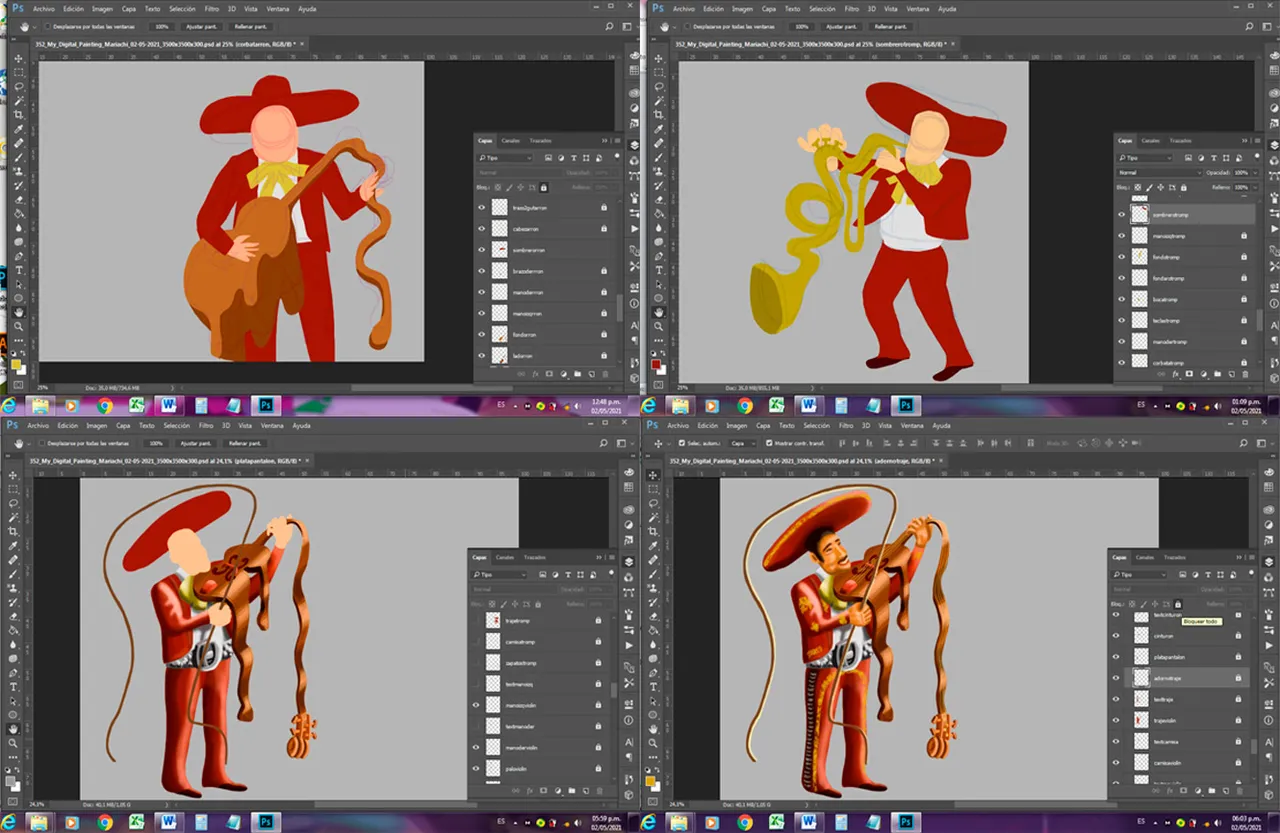1280x833 pixels.
Task: Select the Eyedropper tool in the guitar mariachi window
Action: [x=18, y=129]
